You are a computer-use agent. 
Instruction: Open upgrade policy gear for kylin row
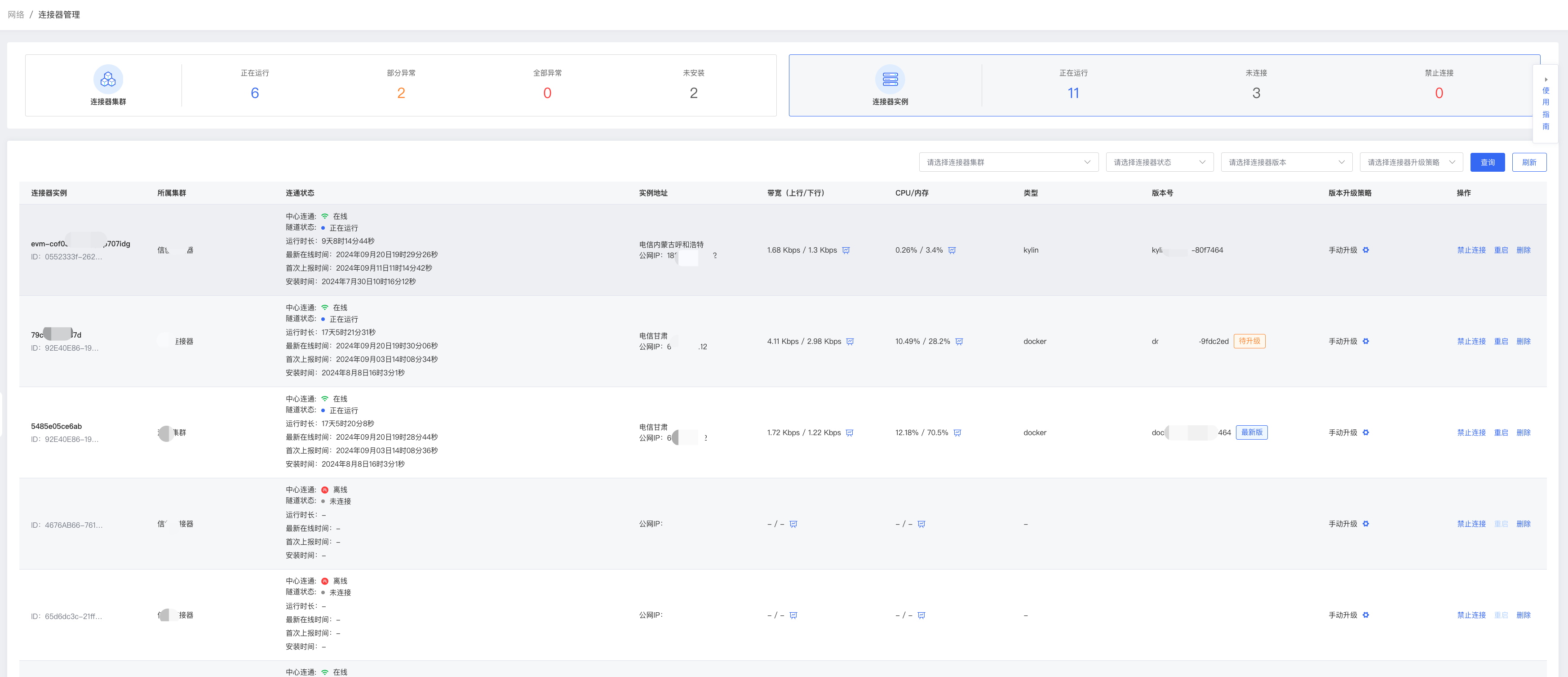(x=1366, y=250)
